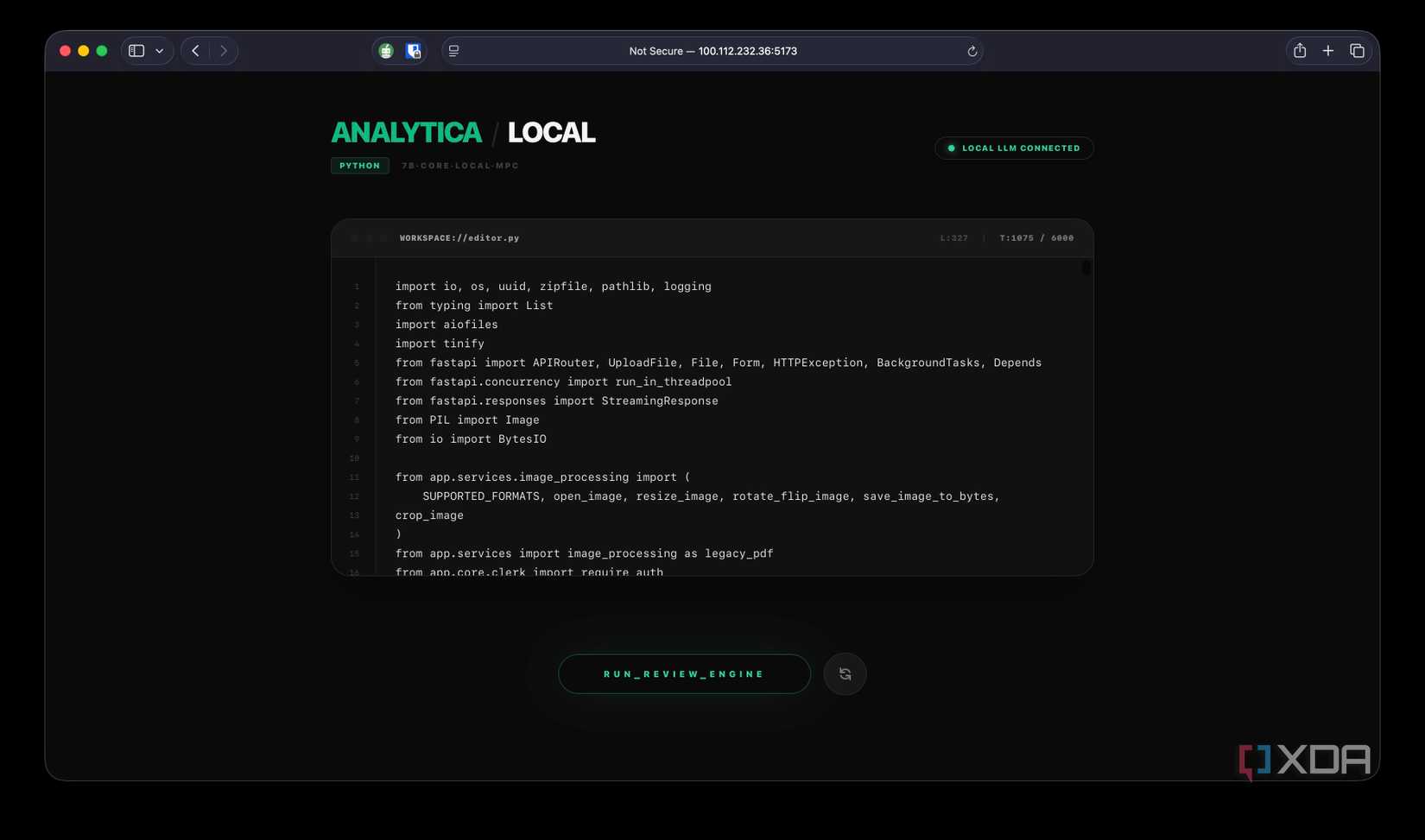Click the T:1075 / 6000 token counter

tap(1036, 238)
